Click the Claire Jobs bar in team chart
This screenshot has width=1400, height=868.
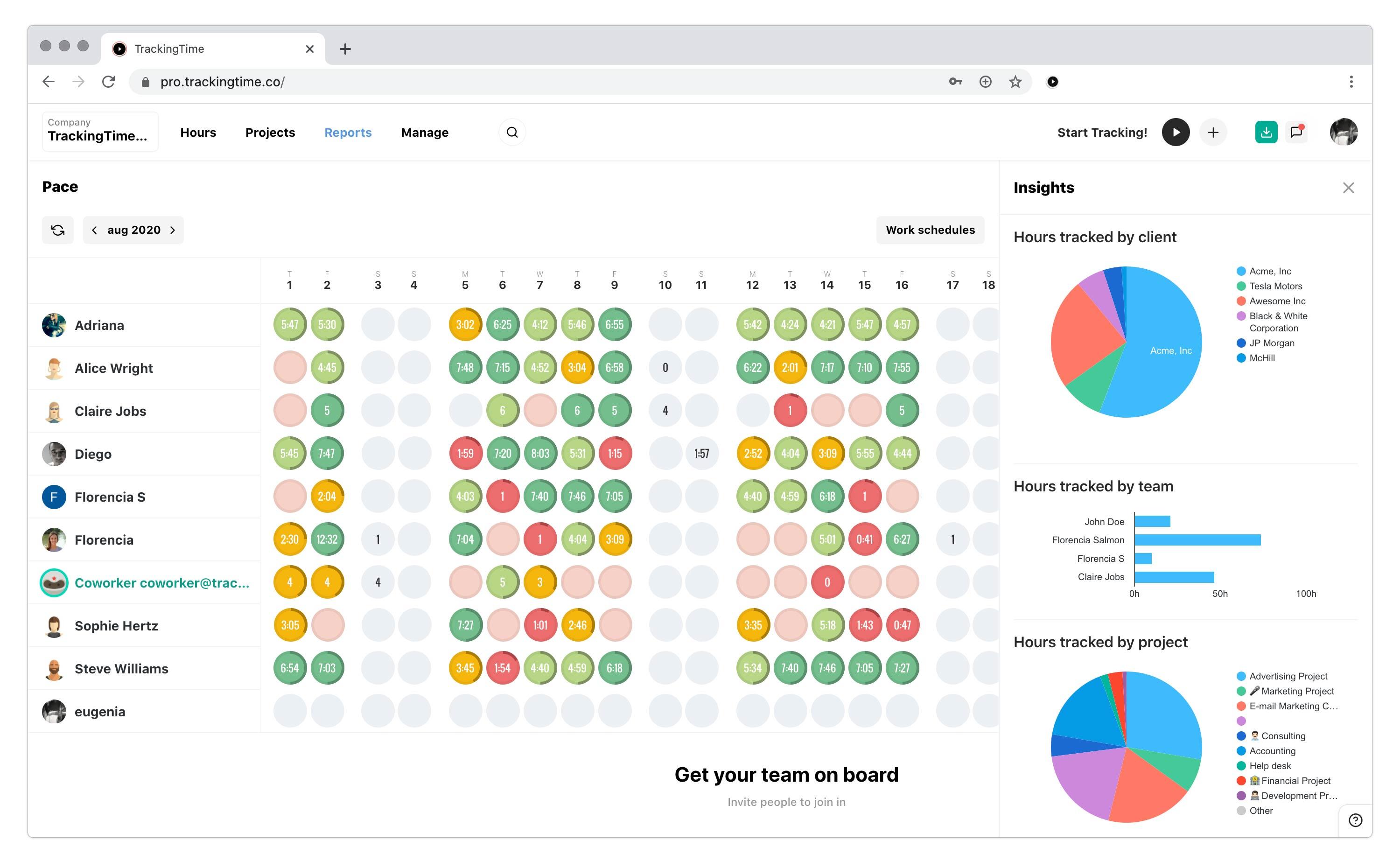click(x=1174, y=577)
